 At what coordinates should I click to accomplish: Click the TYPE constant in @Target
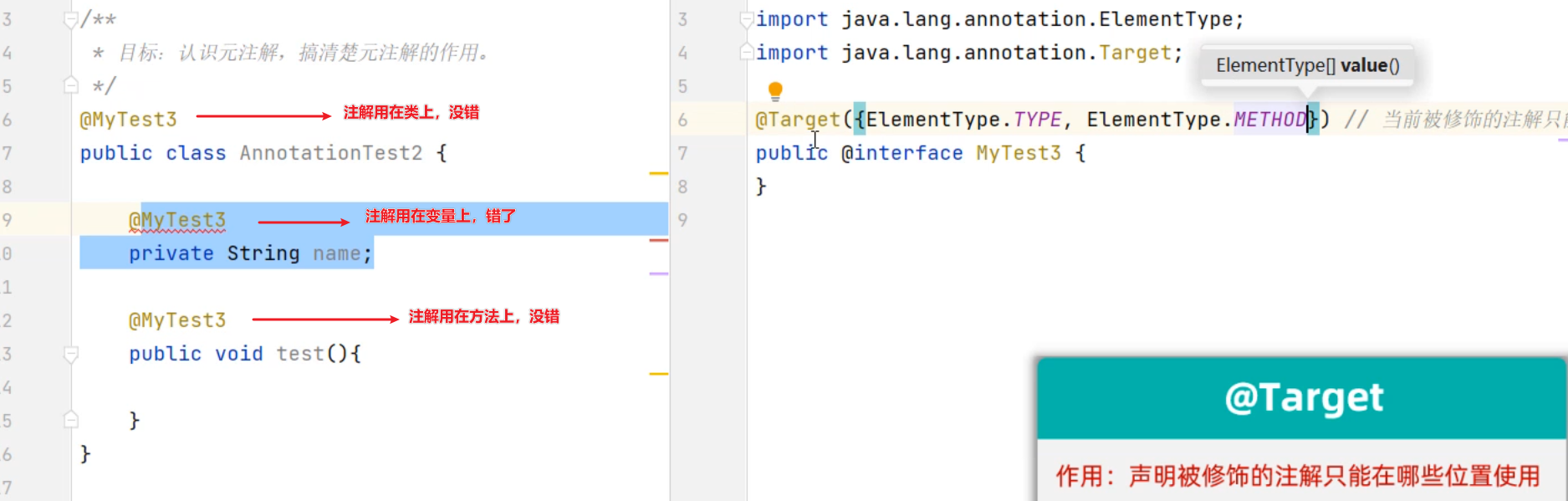click(1037, 120)
